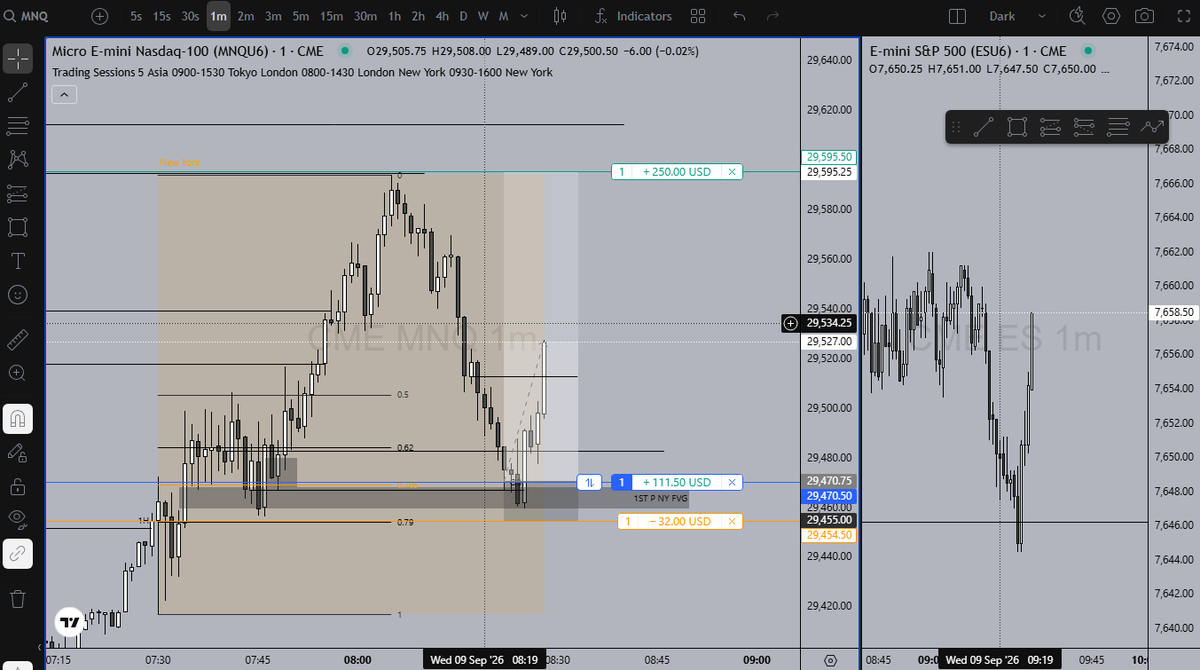The image size is (1200, 670).
Task: Switch to the 1h interval
Action: (x=394, y=16)
